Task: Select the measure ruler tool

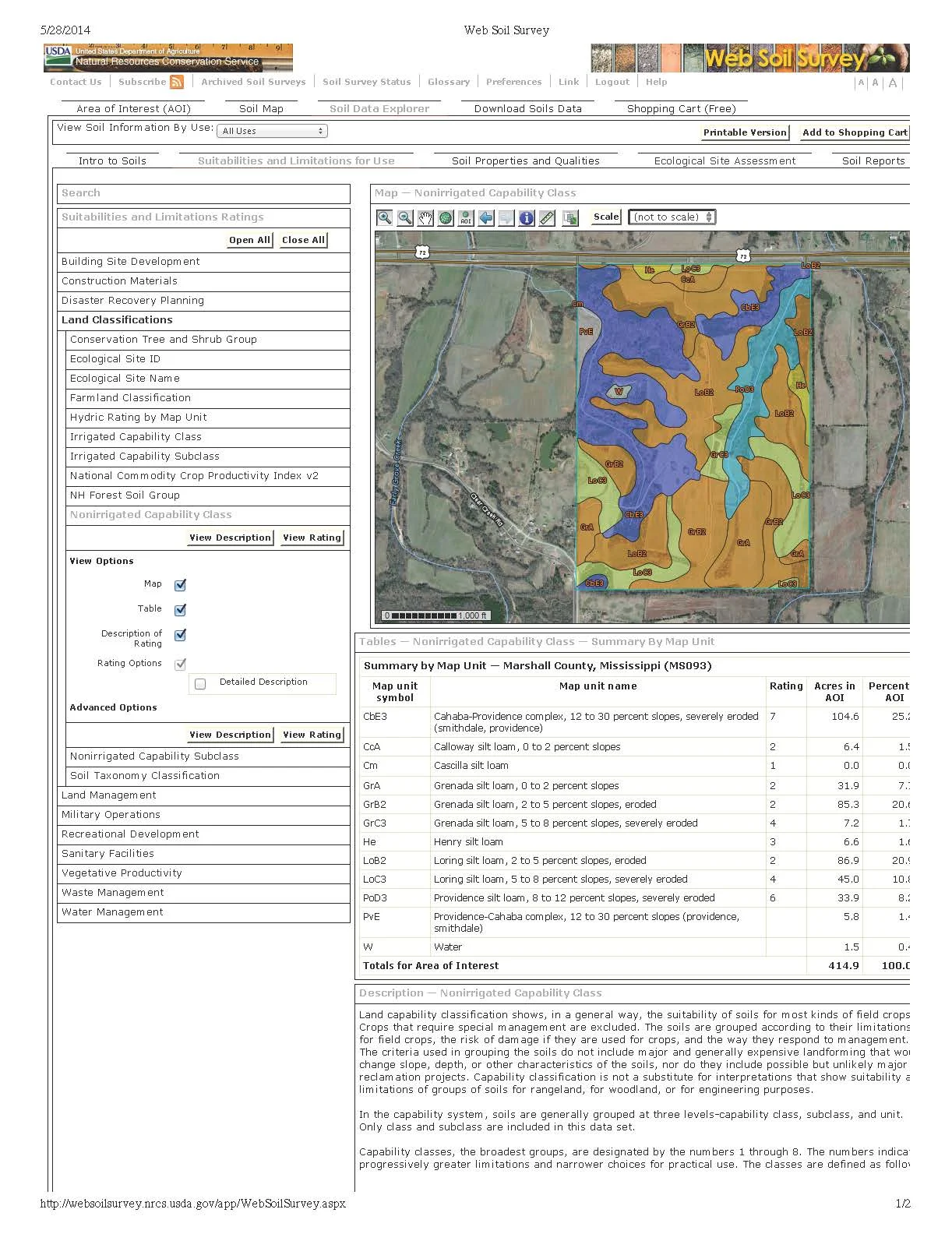Action: 547,218
